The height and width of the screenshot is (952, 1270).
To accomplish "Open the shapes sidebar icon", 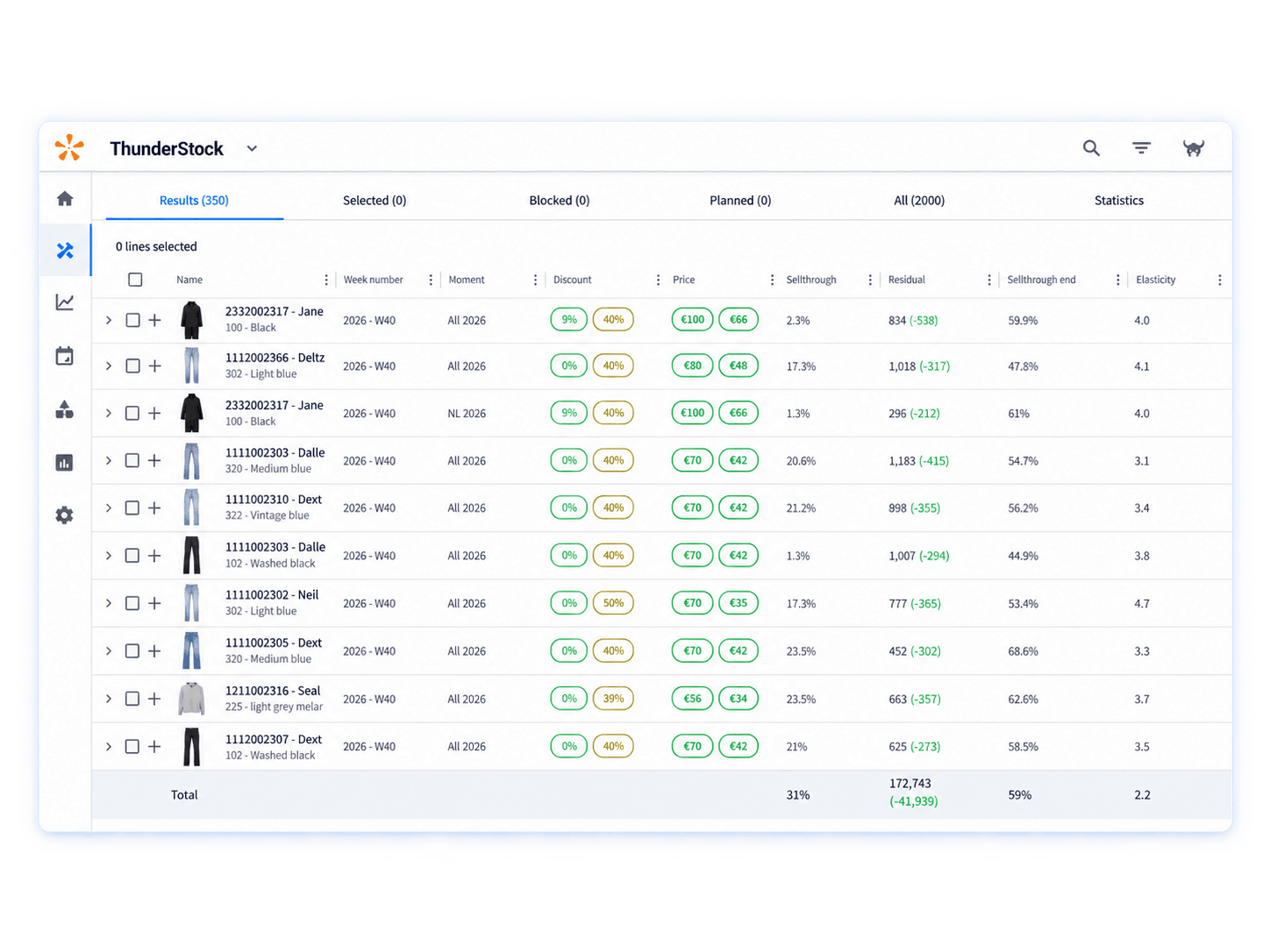I will tap(65, 409).
